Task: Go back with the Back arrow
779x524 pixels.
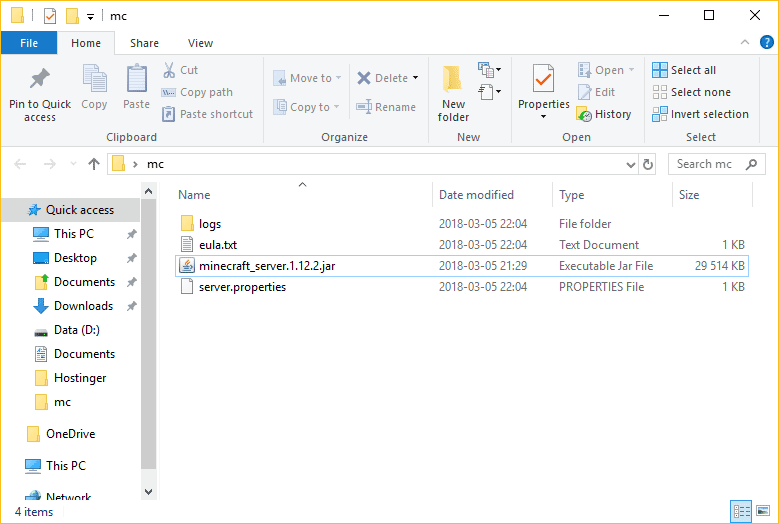Action: (20, 164)
